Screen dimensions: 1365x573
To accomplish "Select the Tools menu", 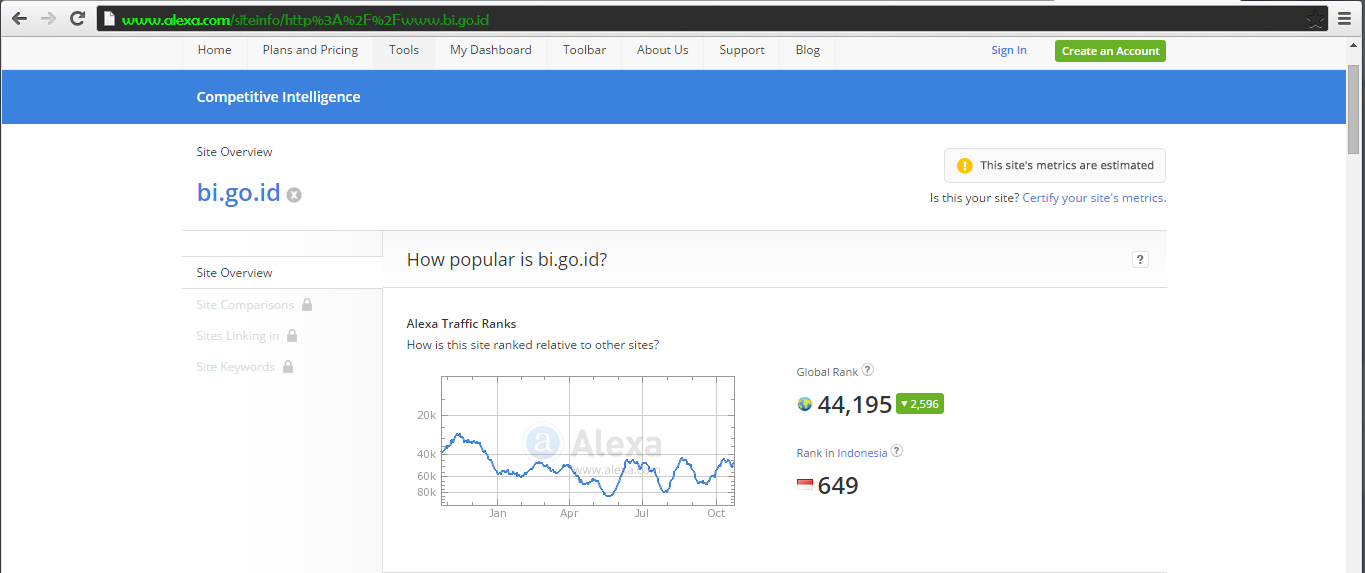I will click(x=404, y=50).
